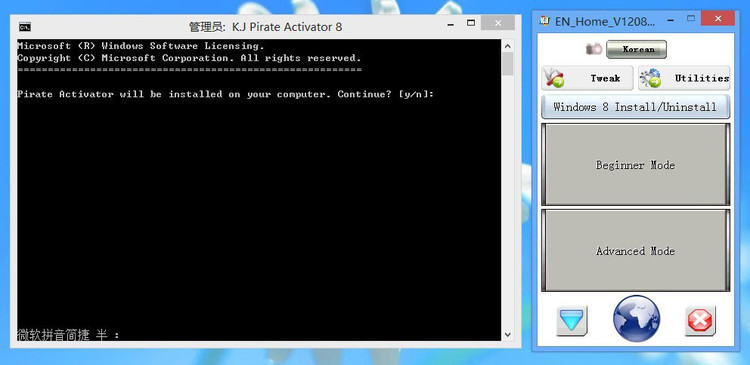This screenshot has width=750, height=365.
Task: Click Windows 8 Install/Uninstall button
Action: coord(636,107)
